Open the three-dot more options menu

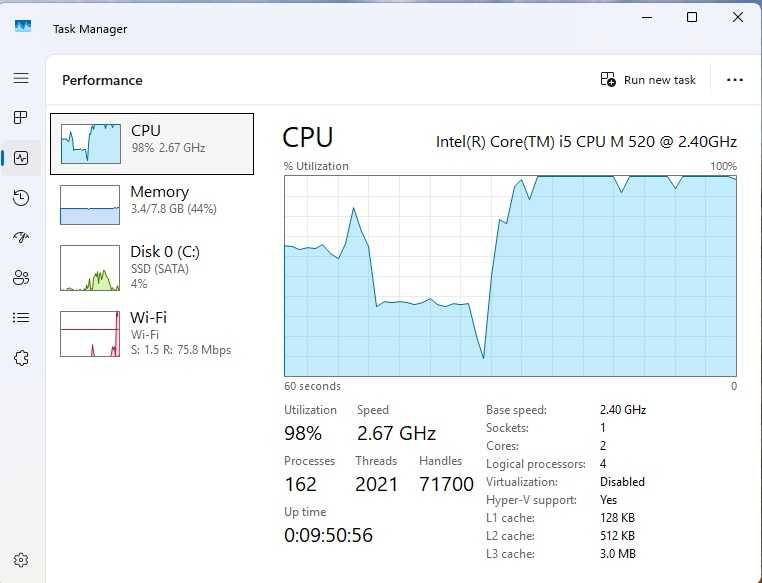(x=735, y=80)
